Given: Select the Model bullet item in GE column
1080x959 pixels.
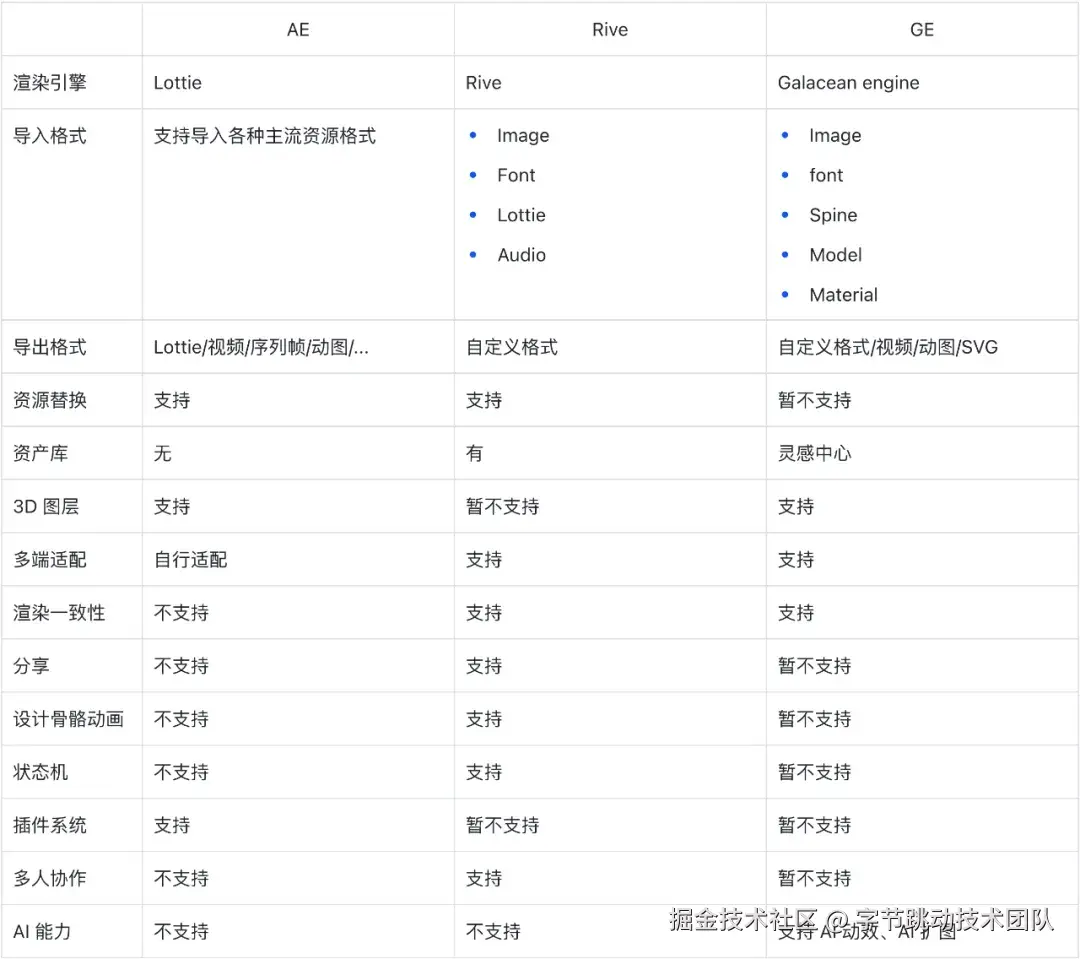Looking at the screenshot, I should click(x=835, y=255).
